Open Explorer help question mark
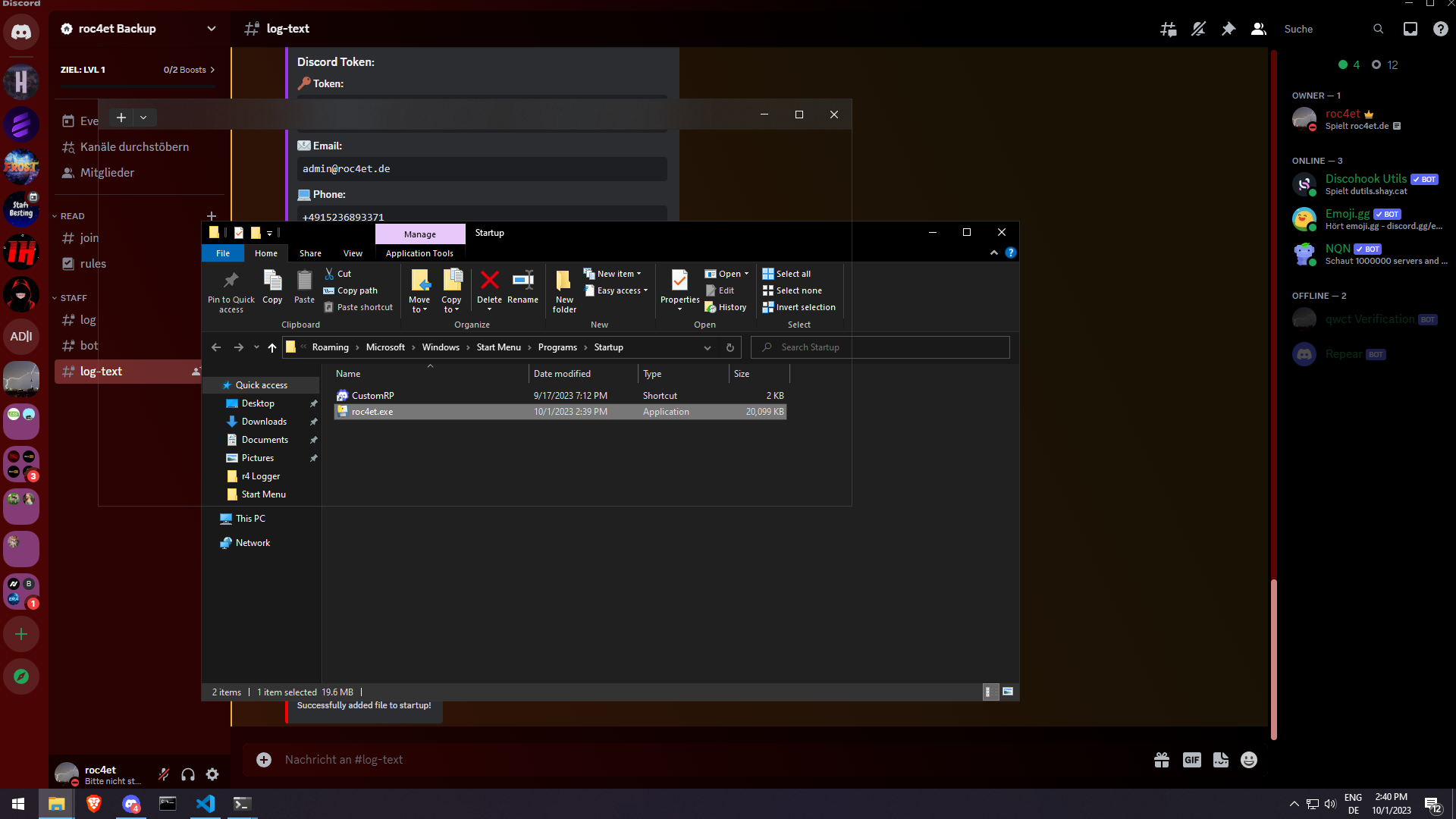This screenshot has height=819, width=1456. pyautogui.click(x=1011, y=253)
